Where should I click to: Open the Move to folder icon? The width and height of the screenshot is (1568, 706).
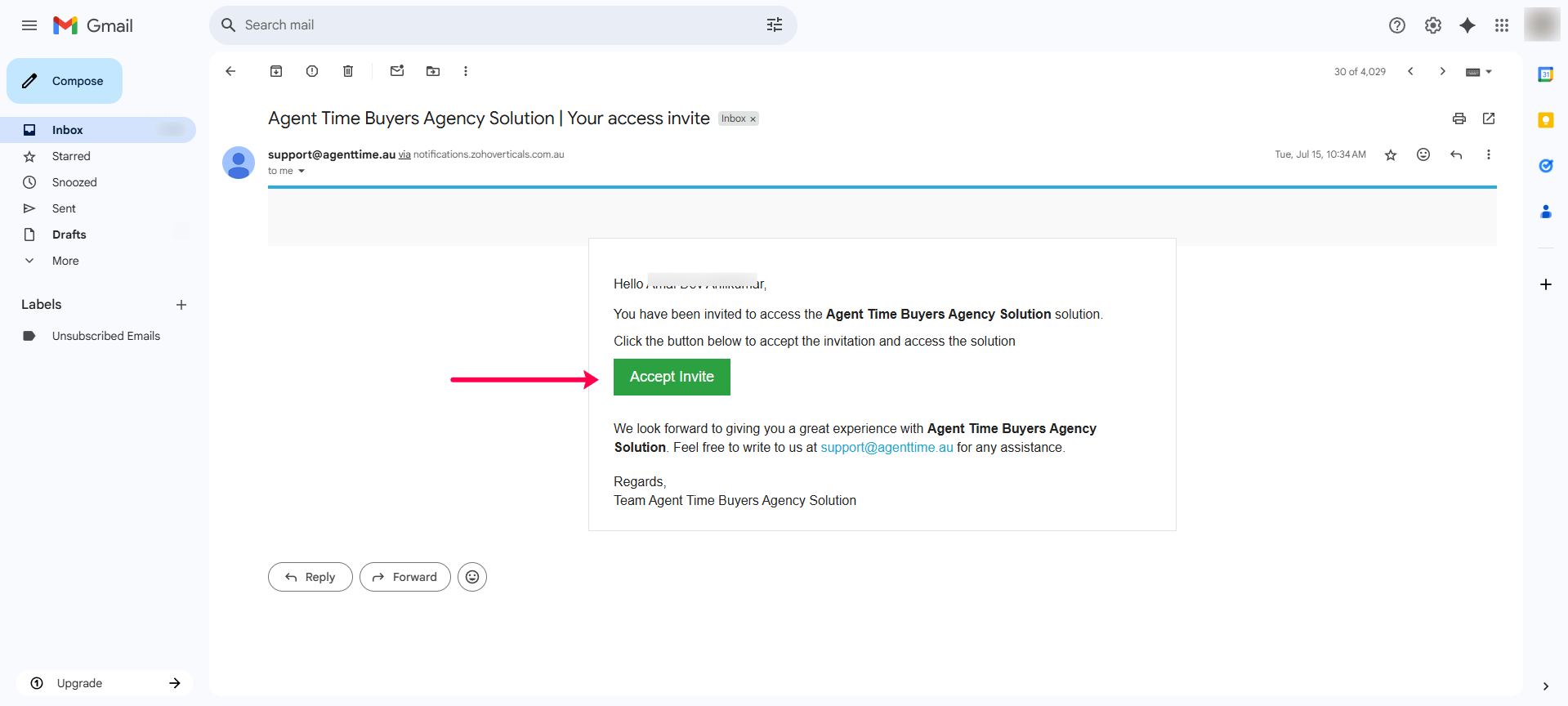(433, 71)
